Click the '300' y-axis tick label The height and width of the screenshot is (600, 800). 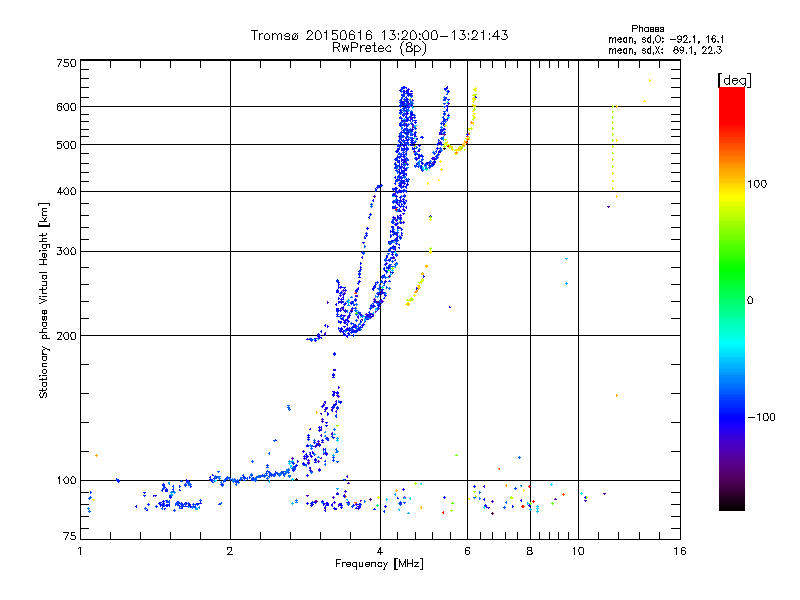(66, 252)
